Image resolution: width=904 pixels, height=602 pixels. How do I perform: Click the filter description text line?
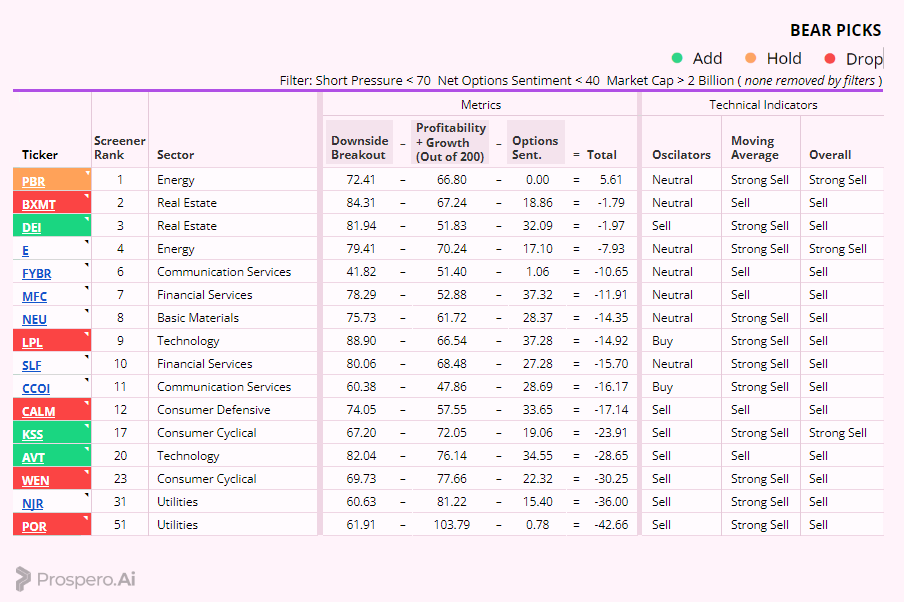coord(581,81)
